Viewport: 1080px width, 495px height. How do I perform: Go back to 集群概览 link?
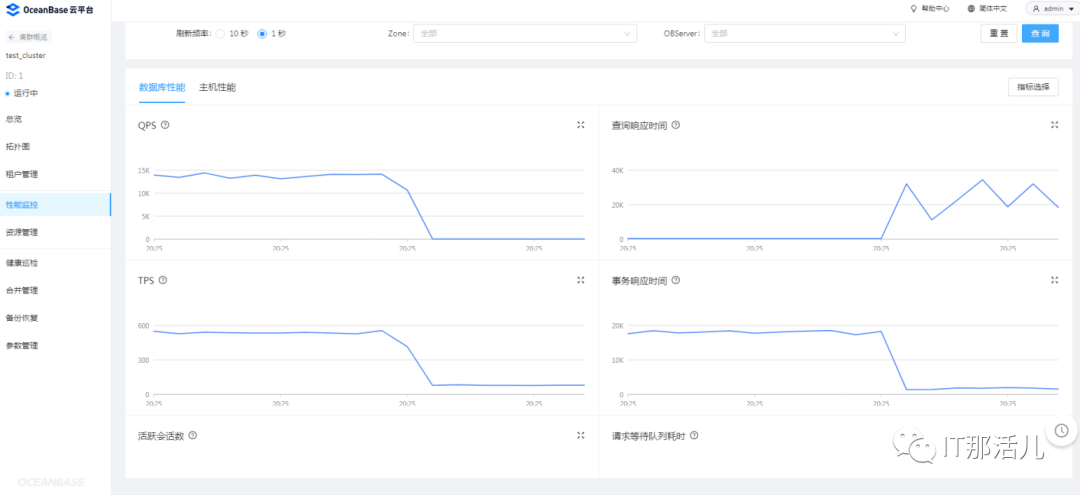click(x=28, y=37)
